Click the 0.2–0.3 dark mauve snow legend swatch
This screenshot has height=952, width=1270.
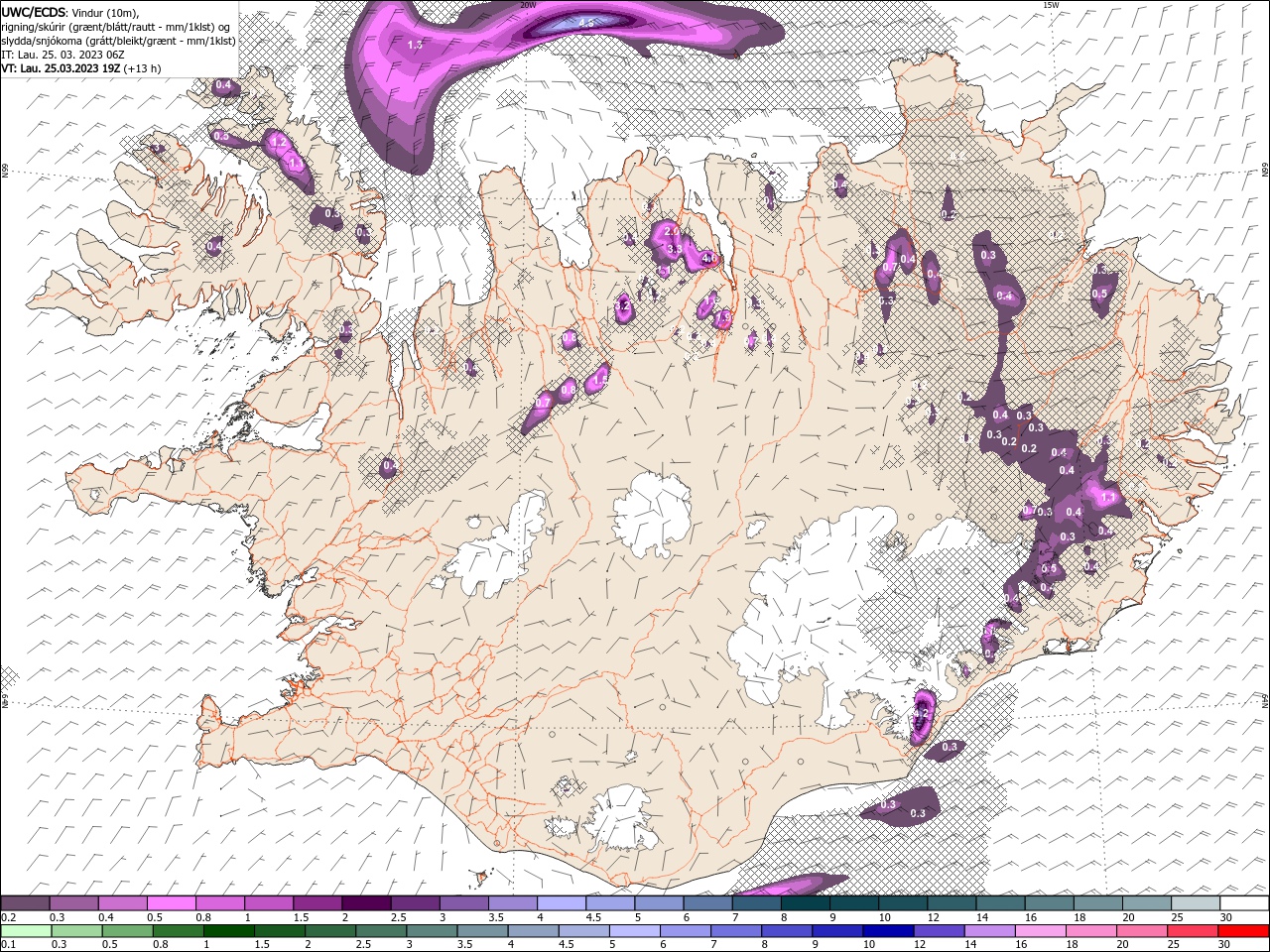coord(25,903)
